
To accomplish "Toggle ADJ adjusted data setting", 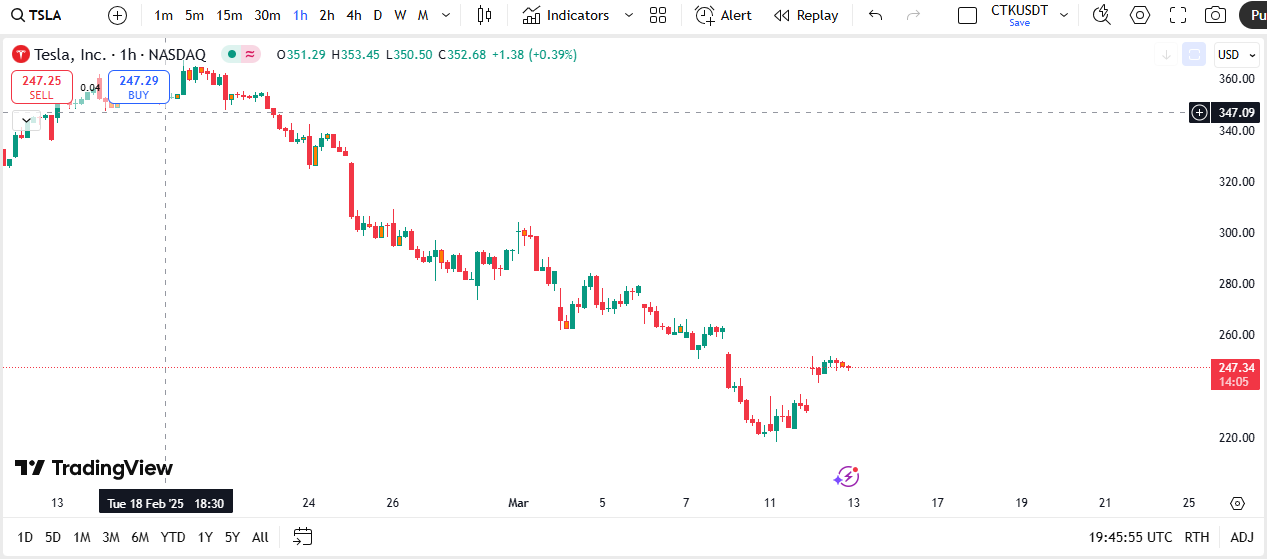I will point(1241,537).
